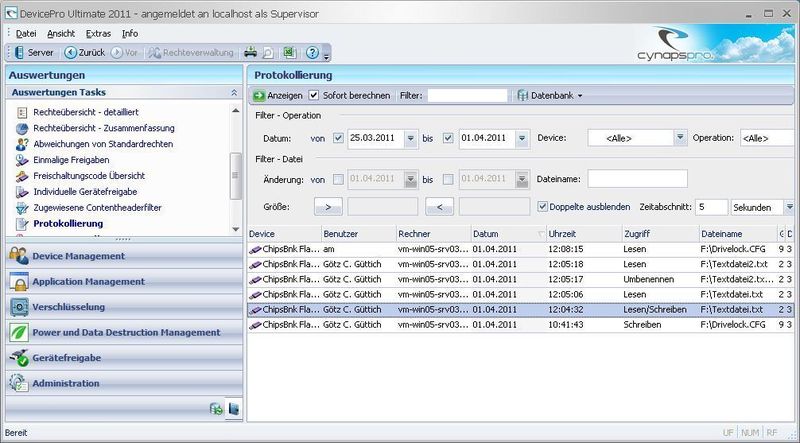Image resolution: width=800 pixels, height=443 pixels.
Task: Click Freischaltungscode Übersicht icon
Action: coord(22,176)
